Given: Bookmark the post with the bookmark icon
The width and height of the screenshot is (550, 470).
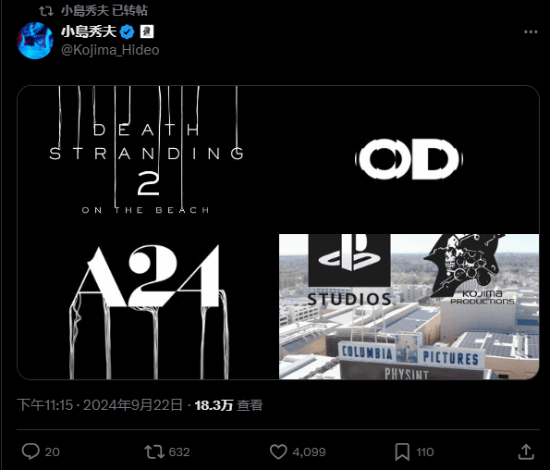Looking at the screenshot, I should pos(402,452).
